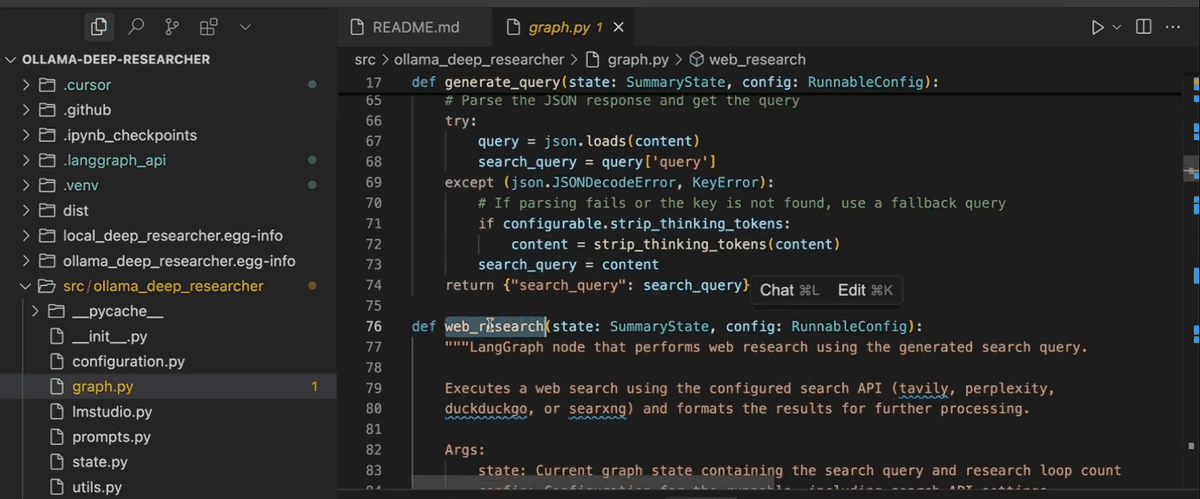Open the run options dropdown arrow
The image size is (1200, 499).
pos(1117,27)
